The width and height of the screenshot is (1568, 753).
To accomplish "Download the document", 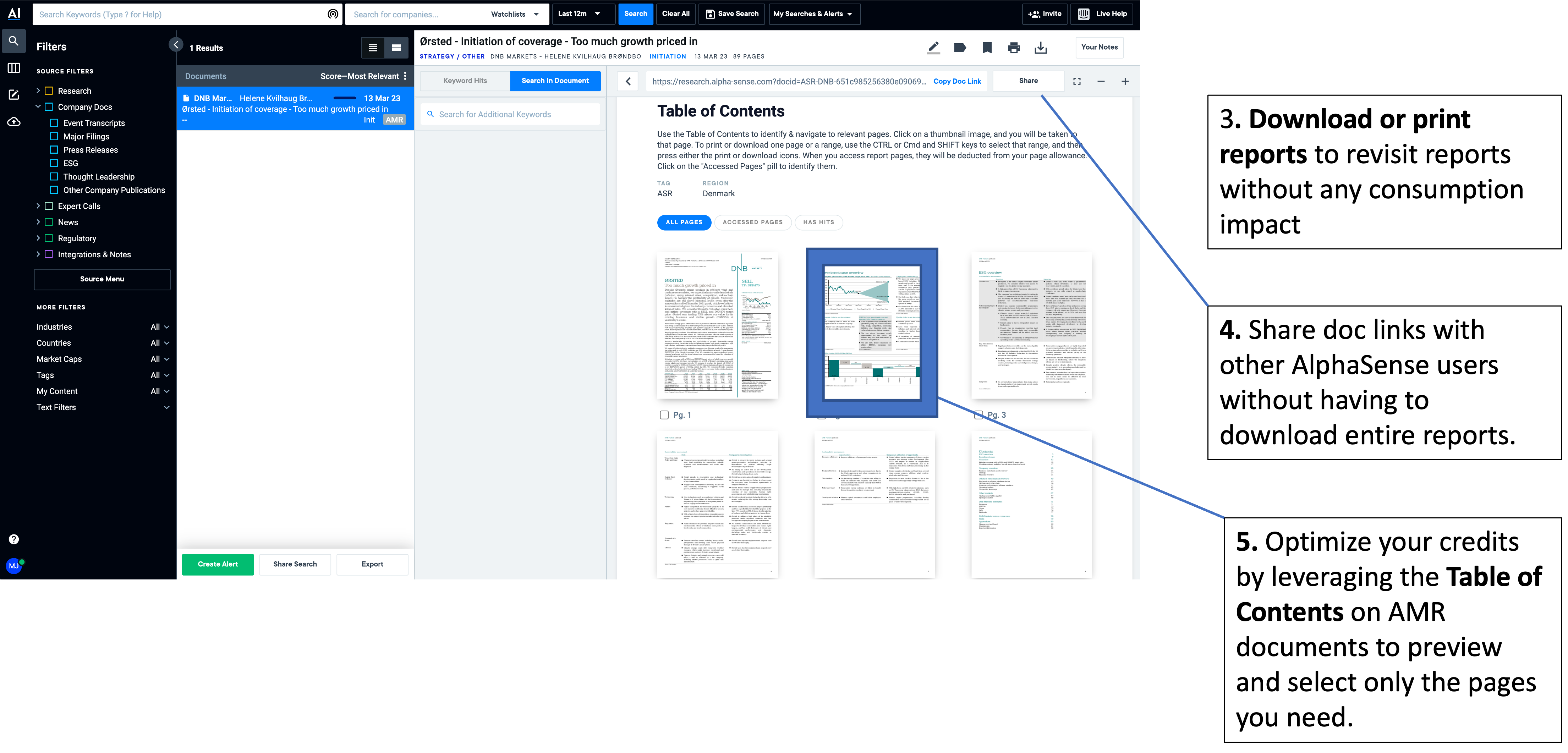I will point(1041,48).
